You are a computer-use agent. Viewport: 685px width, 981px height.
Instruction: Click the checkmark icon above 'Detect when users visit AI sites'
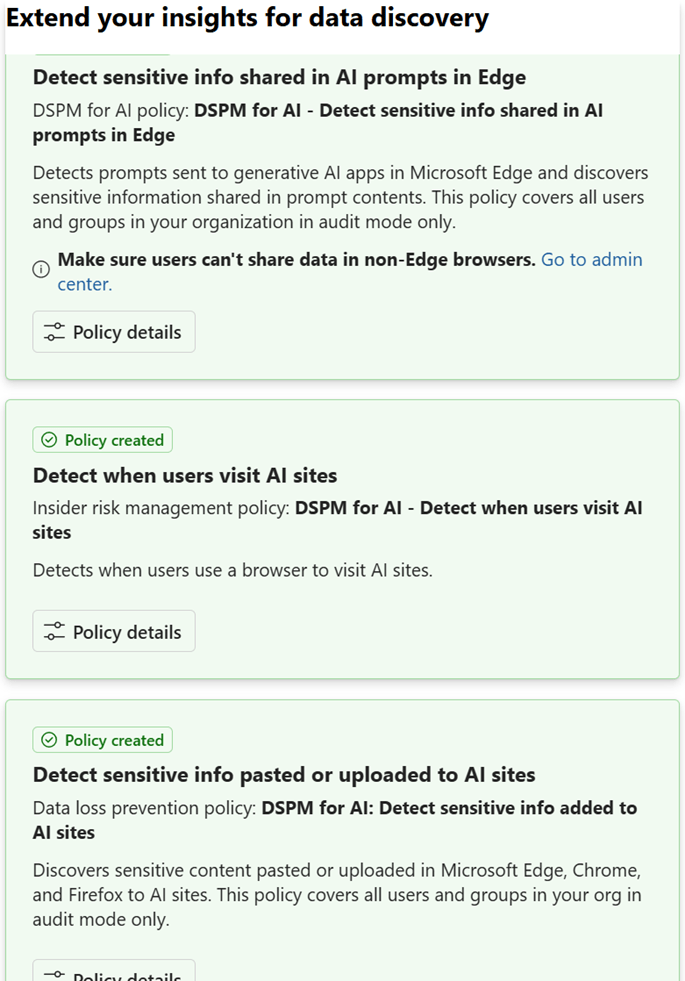pos(49,440)
